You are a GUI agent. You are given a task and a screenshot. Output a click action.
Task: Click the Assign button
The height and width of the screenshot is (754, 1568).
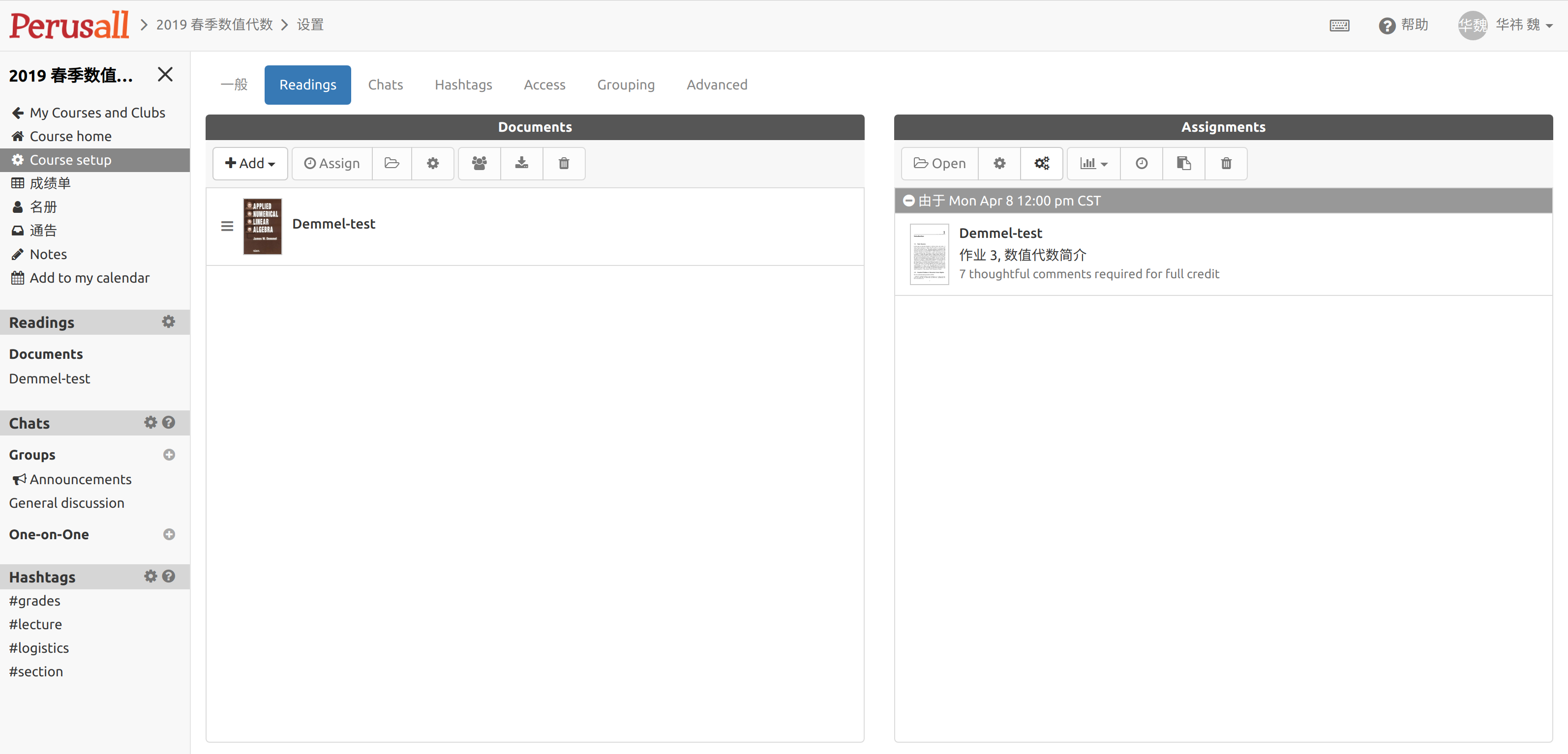point(332,163)
